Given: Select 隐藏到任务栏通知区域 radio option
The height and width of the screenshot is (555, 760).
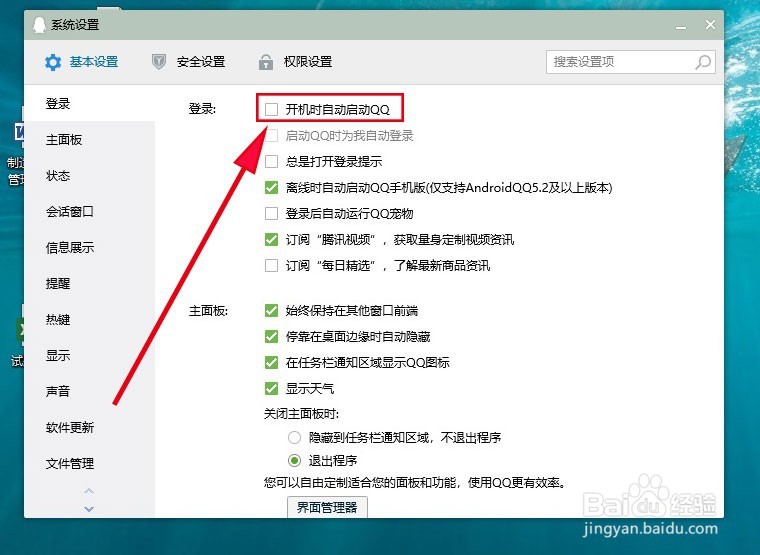Looking at the screenshot, I should [294, 438].
